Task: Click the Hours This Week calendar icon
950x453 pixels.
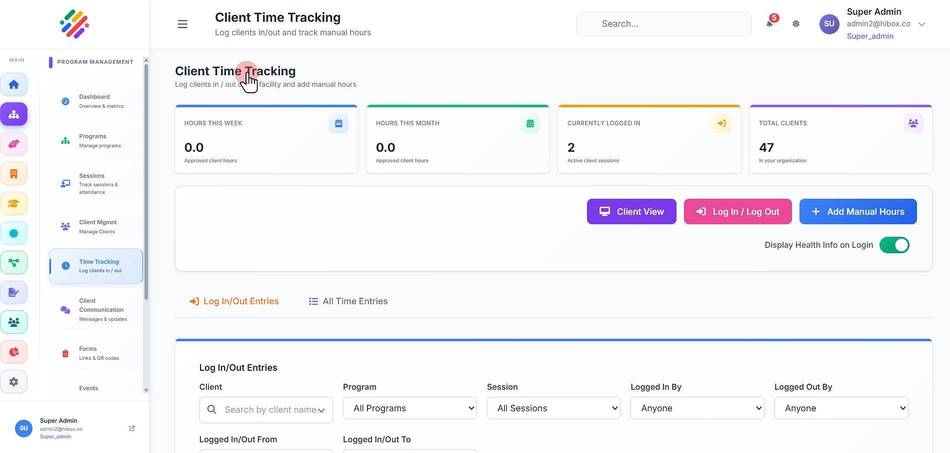Action: (339, 124)
